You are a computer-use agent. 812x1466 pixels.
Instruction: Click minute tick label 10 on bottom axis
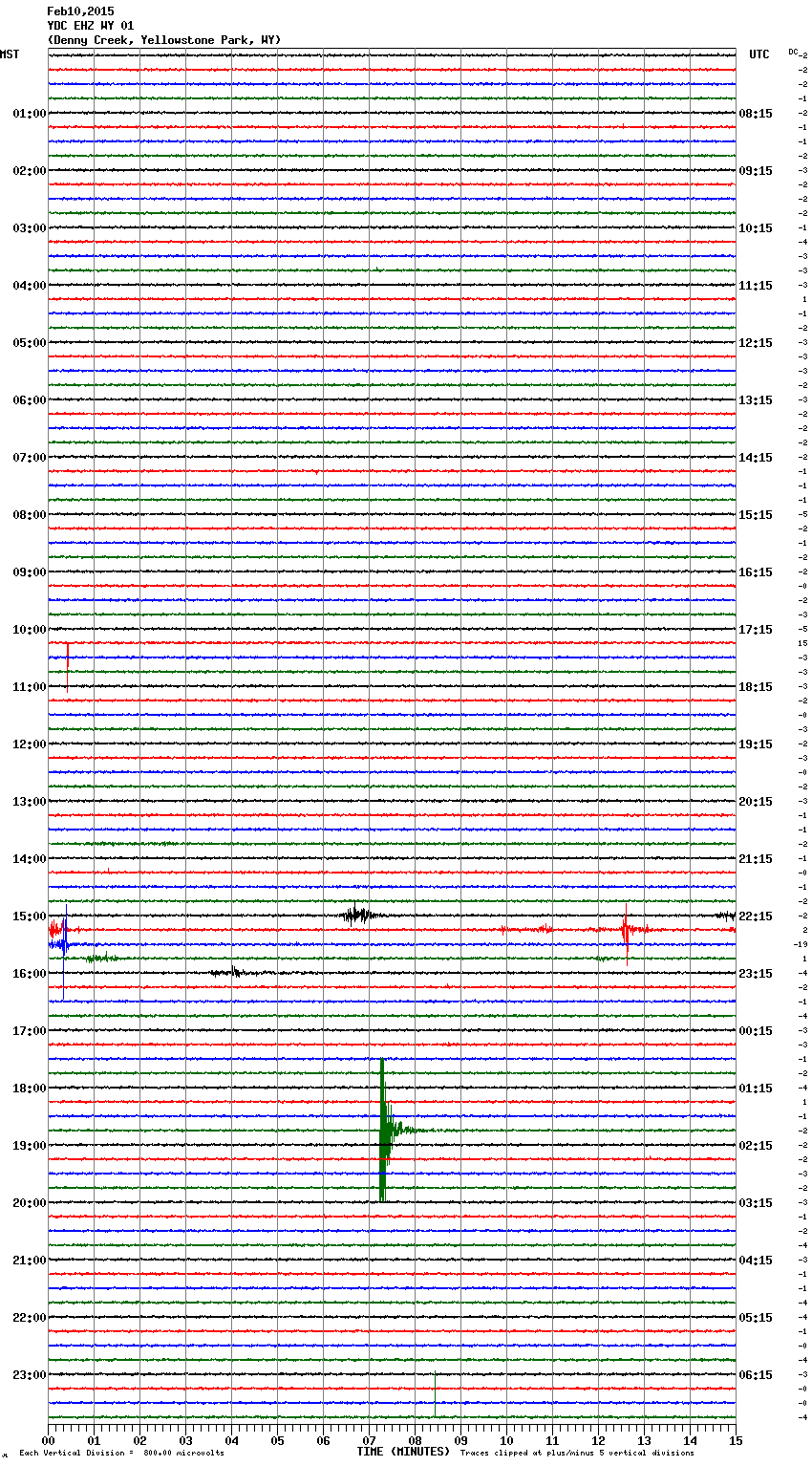point(506,1440)
